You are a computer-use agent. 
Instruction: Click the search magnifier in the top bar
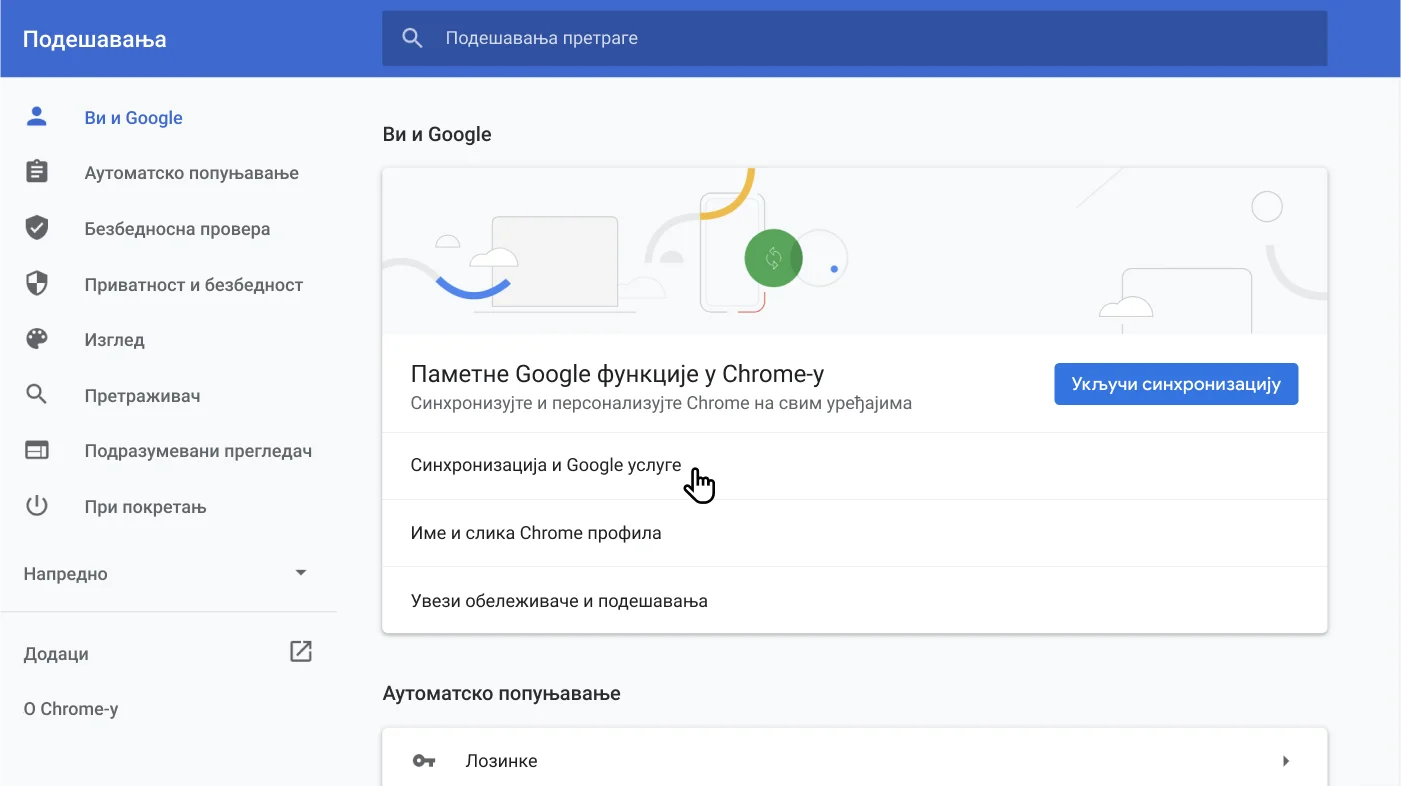(x=412, y=37)
